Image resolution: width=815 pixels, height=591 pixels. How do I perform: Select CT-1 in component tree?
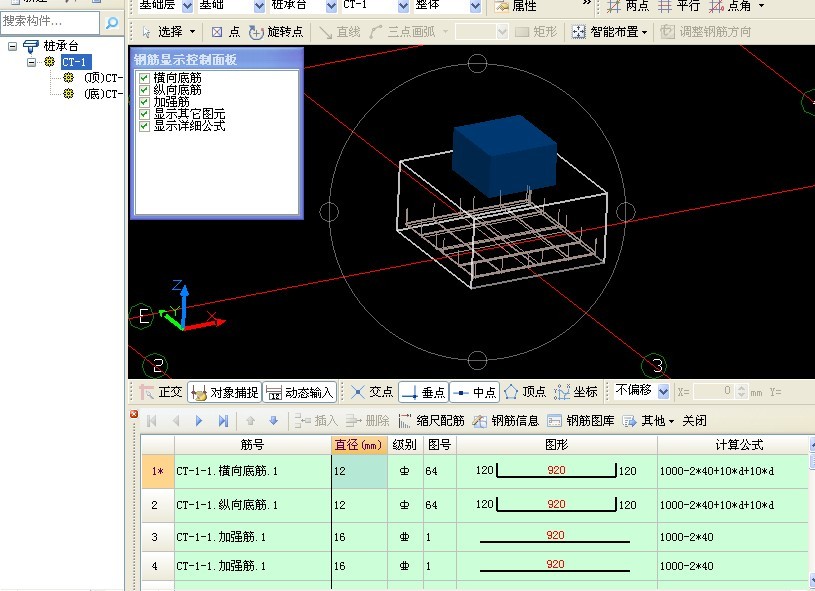tap(74, 62)
